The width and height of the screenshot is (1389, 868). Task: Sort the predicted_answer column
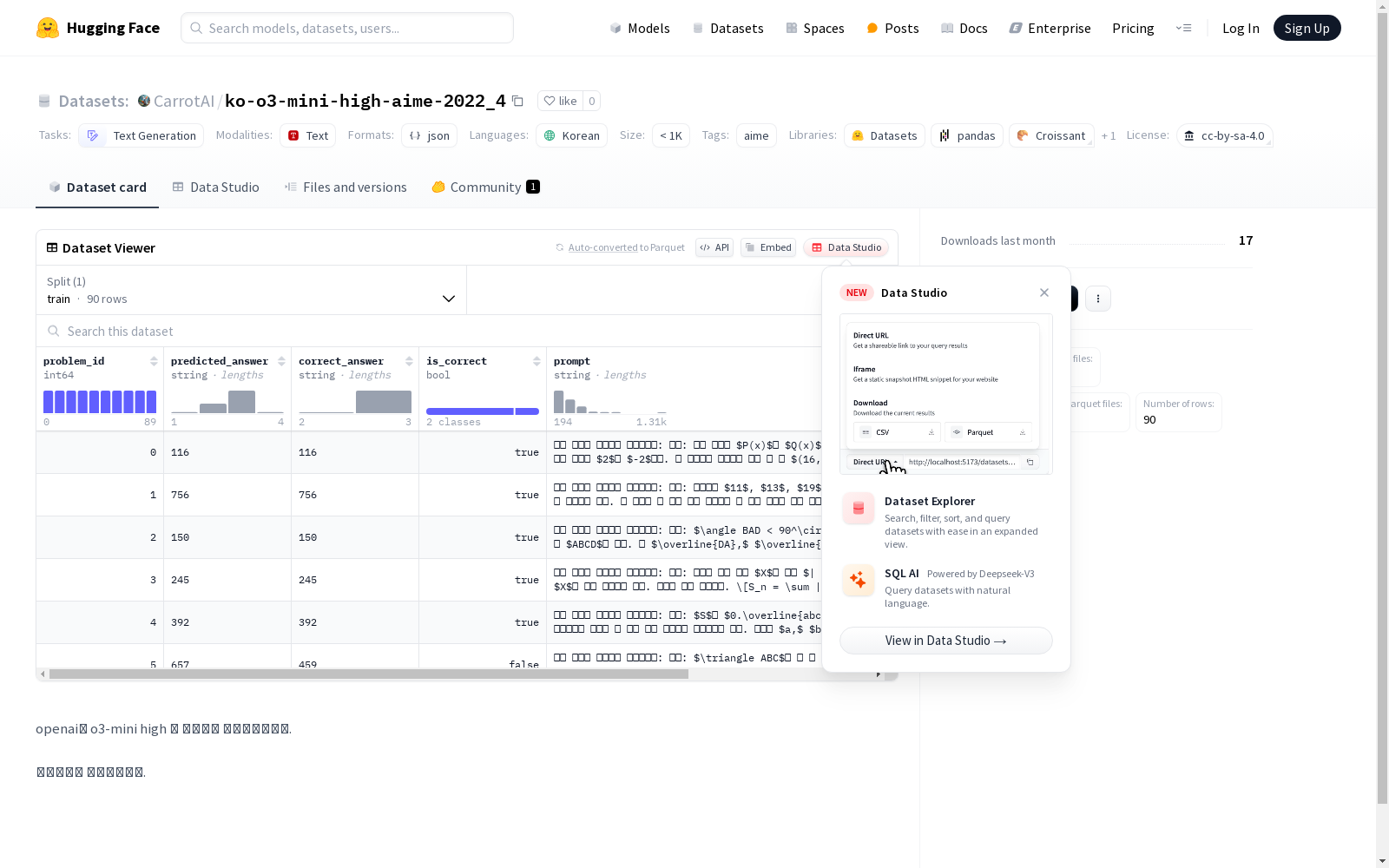pyautogui.click(x=281, y=361)
